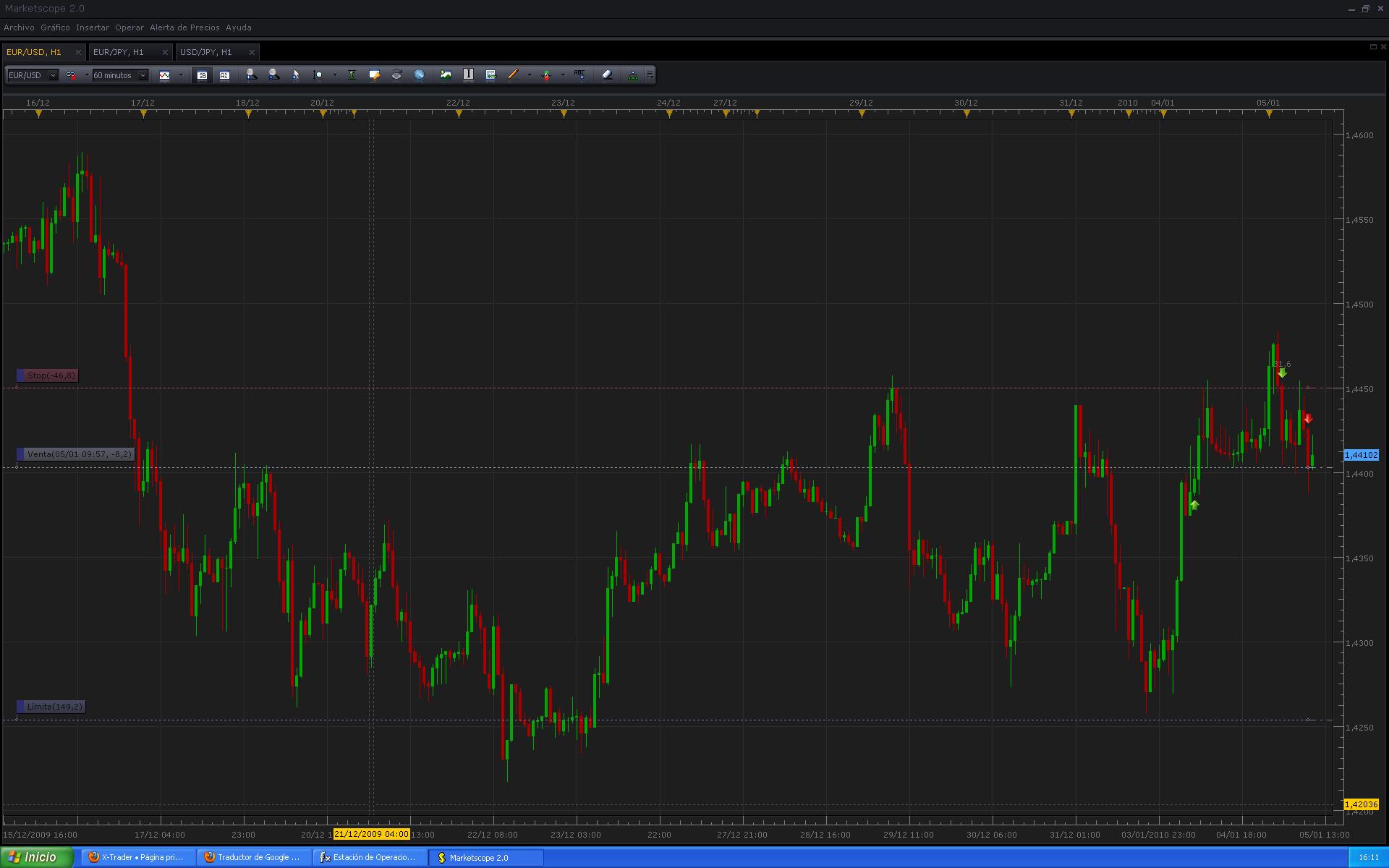Toggle the chain link unlink icon
Image resolution: width=1389 pixels, height=868 pixels.
71,75
